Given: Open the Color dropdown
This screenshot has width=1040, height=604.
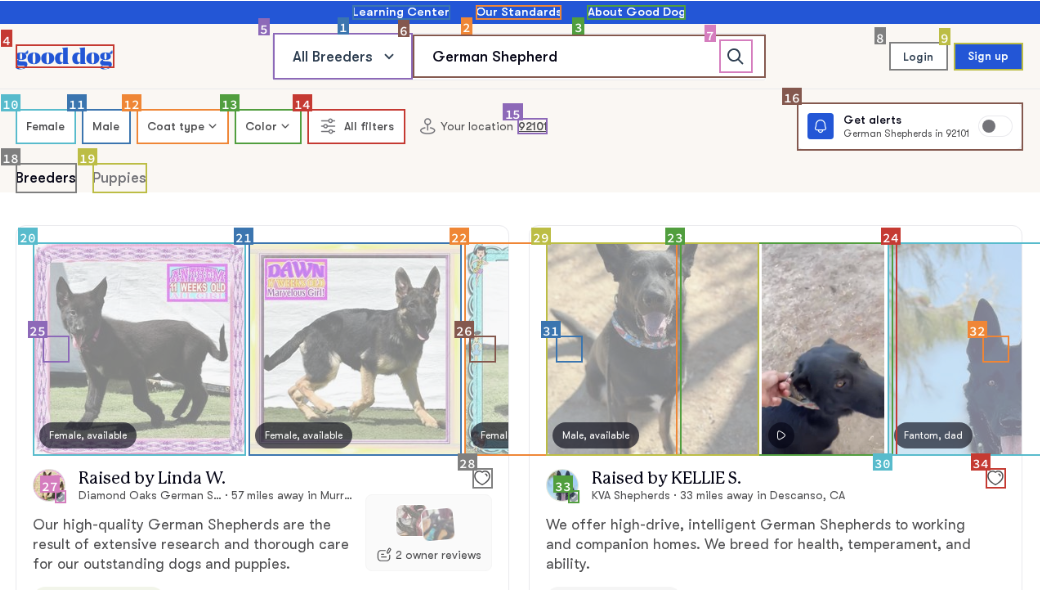Looking at the screenshot, I should pyautogui.click(x=267, y=126).
